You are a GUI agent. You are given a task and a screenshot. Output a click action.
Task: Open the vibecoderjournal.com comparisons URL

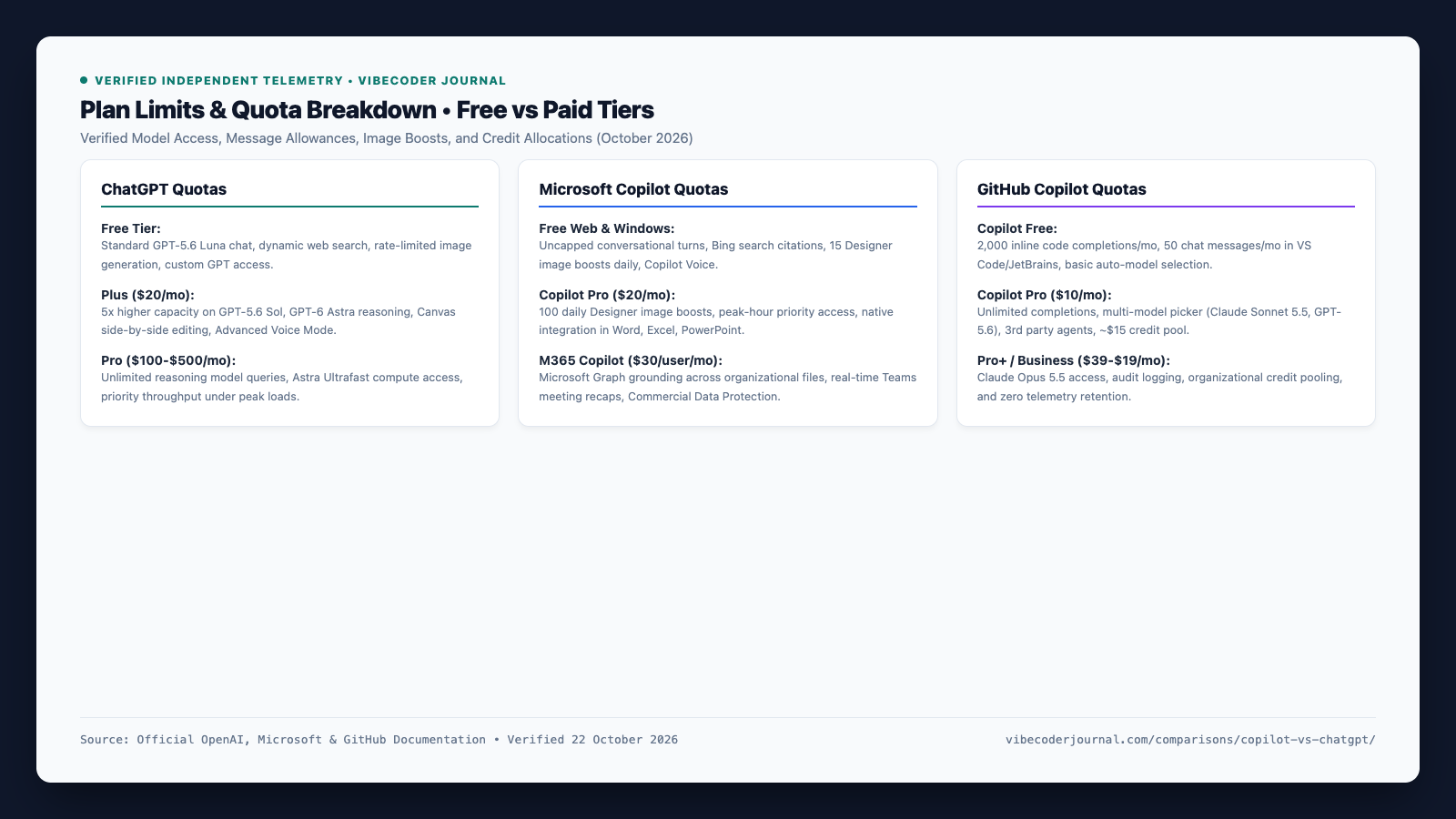pyautogui.click(x=1190, y=740)
